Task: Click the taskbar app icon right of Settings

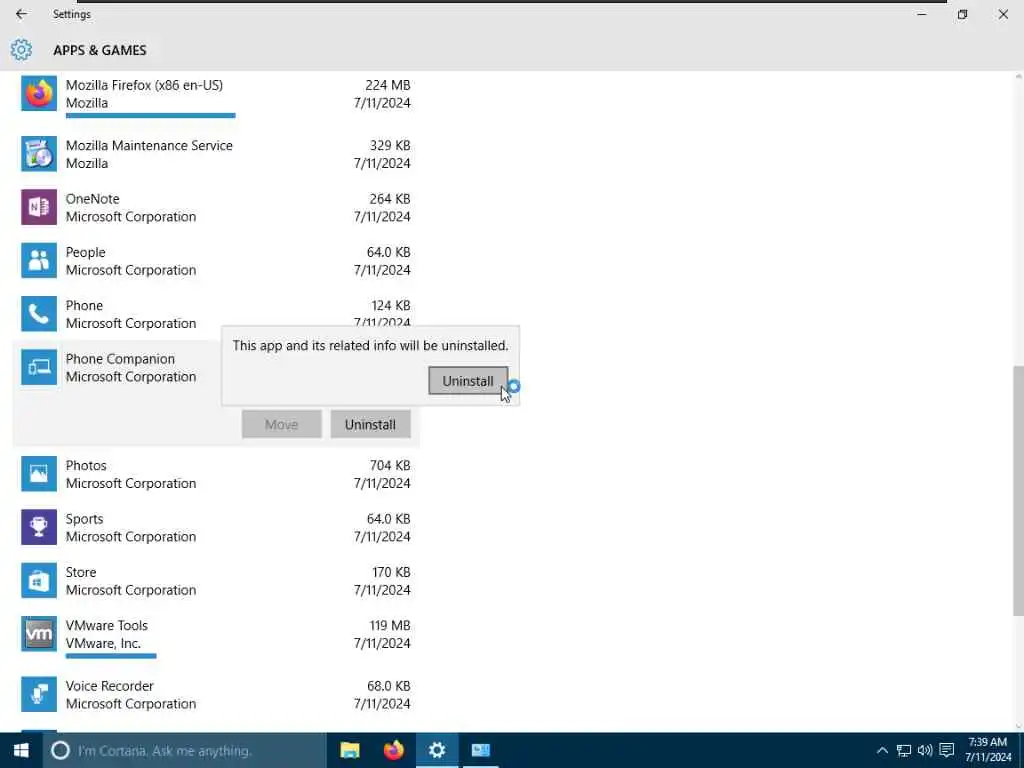Action: (481, 750)
